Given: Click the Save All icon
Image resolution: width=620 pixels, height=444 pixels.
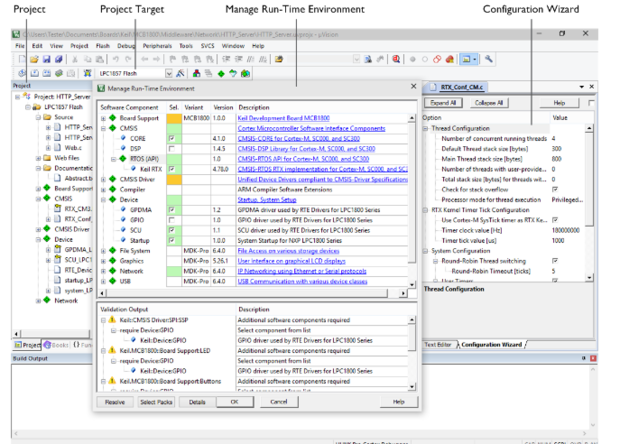Looking at the screenshot, I should point(59,59).
